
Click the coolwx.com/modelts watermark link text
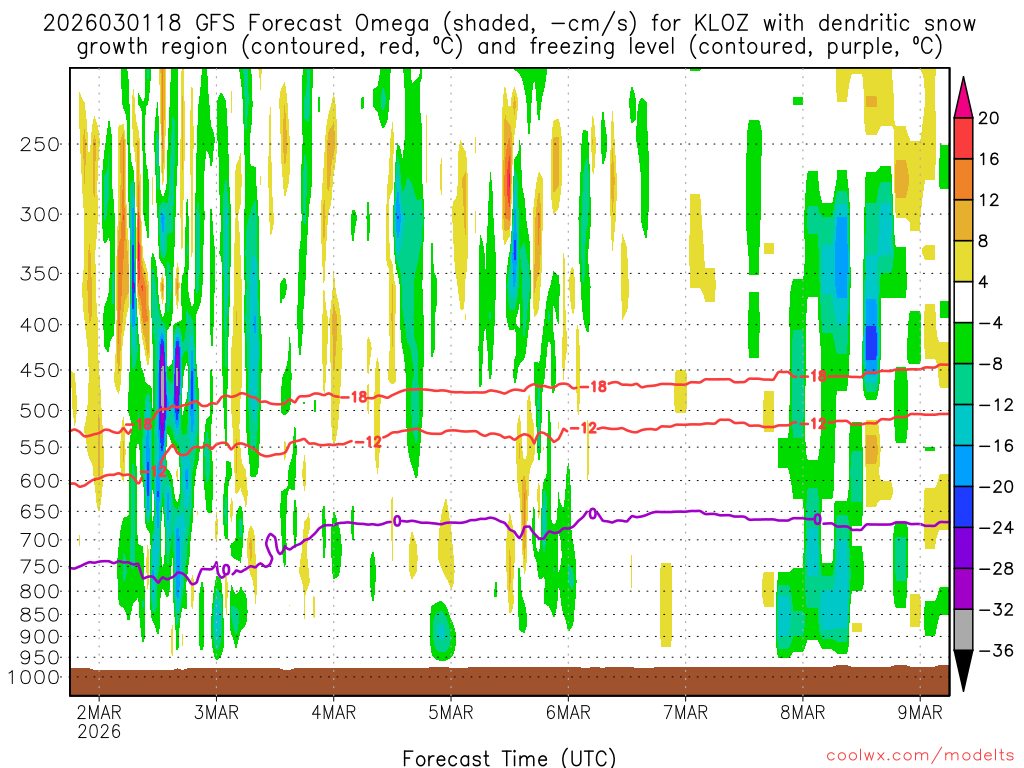coord(920,756)
